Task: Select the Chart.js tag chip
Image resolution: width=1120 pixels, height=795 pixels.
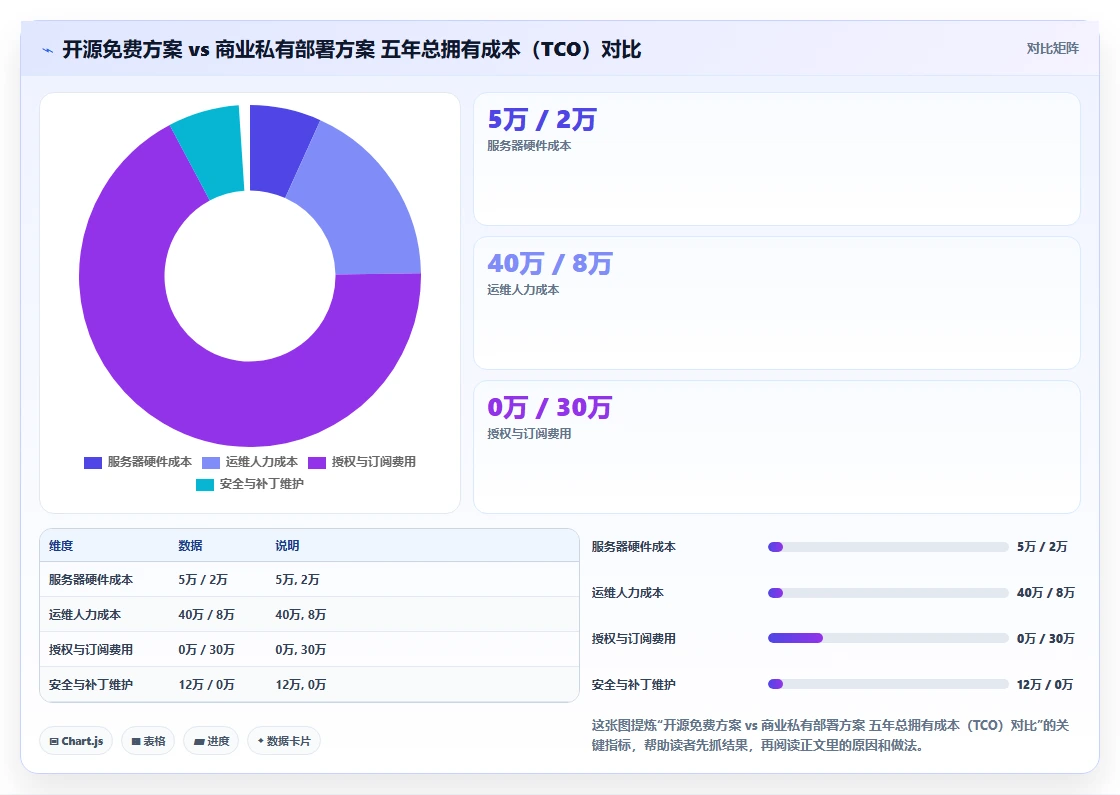Action: (76, 741)
